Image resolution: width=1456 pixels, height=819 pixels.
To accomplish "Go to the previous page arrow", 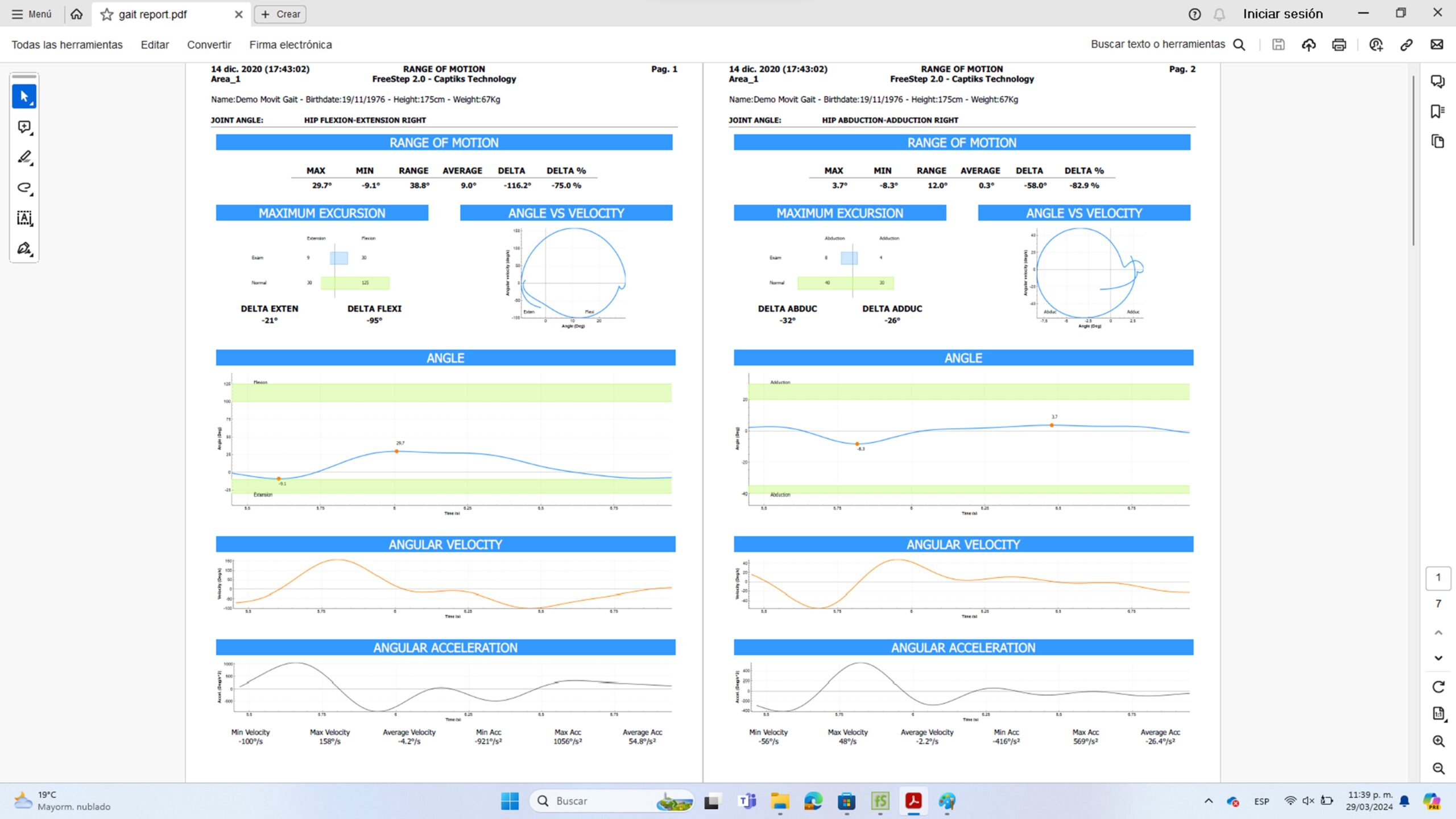I will click(x=1438, y=632).
